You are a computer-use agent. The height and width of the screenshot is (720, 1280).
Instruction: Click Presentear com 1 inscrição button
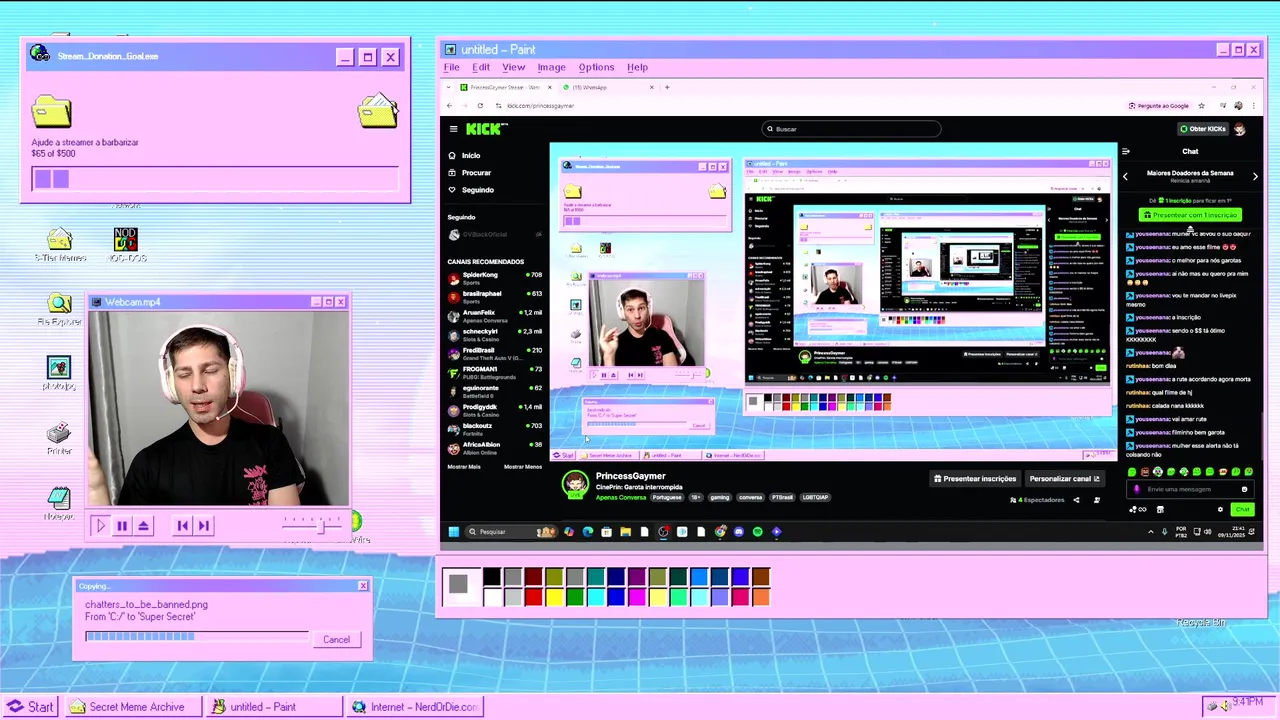tap(1190, 215)
